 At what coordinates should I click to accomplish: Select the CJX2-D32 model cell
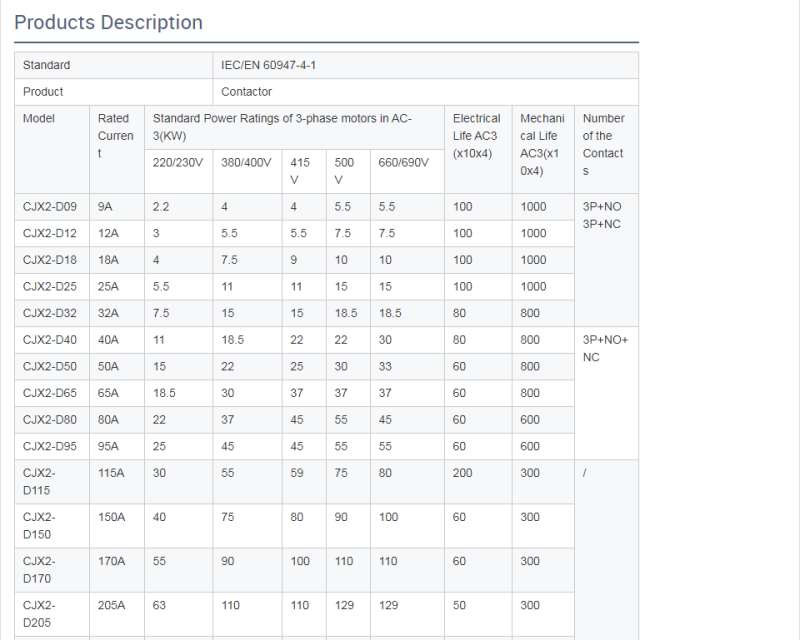pos(50,313)
